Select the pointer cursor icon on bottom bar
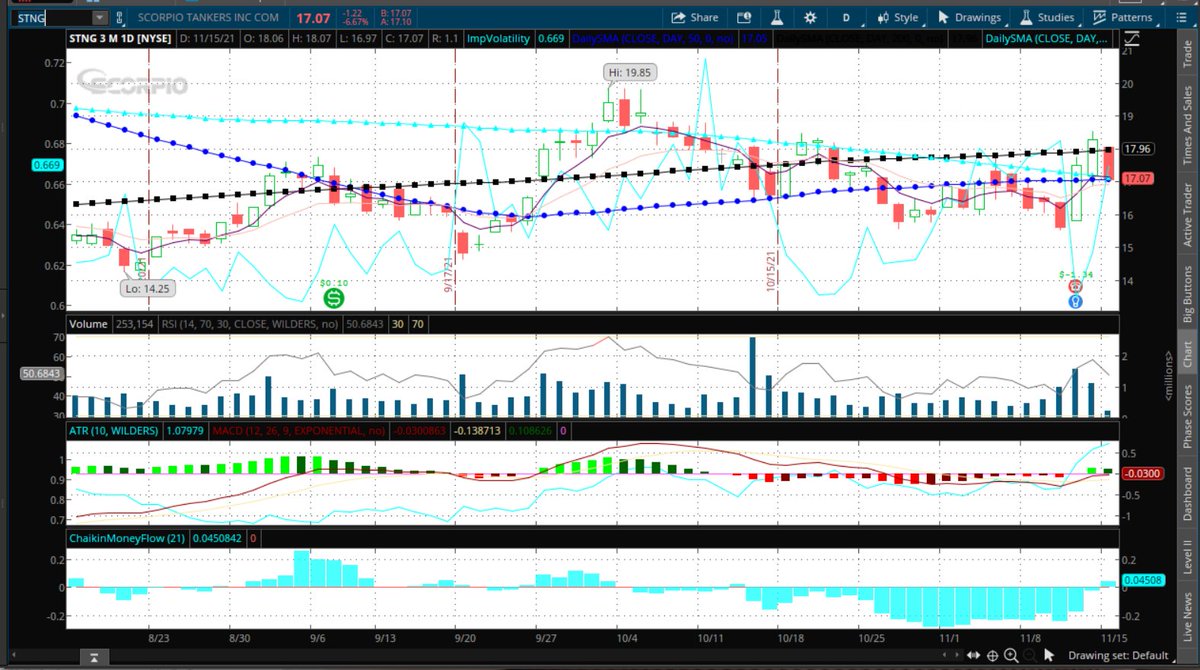Viewport: 1200px width, 670px height. (x=1049, y=656)
